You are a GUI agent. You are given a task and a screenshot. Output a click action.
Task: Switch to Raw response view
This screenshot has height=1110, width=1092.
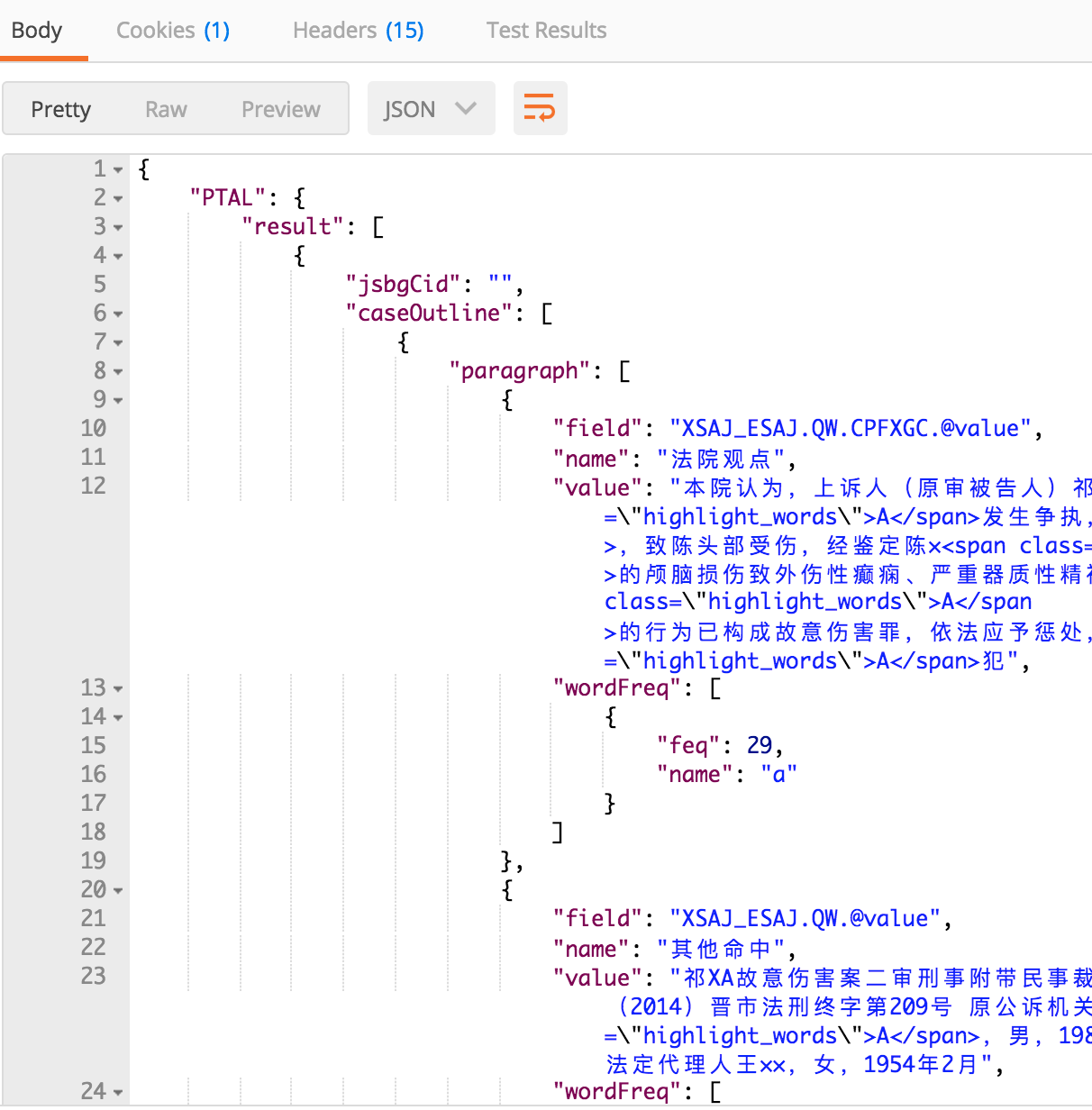[x=165, y=108]
